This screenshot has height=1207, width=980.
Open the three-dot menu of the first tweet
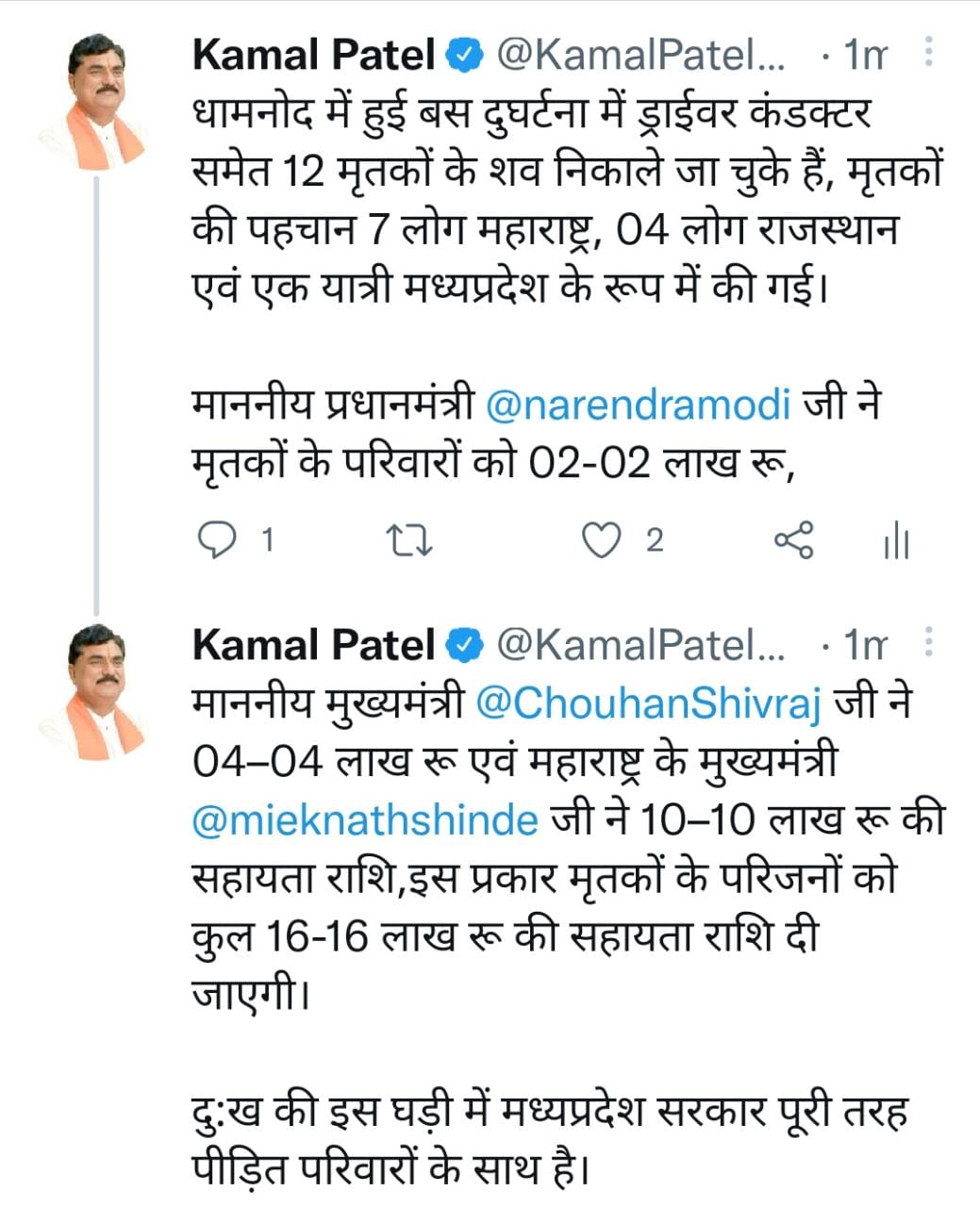click(x=929, y=54)
